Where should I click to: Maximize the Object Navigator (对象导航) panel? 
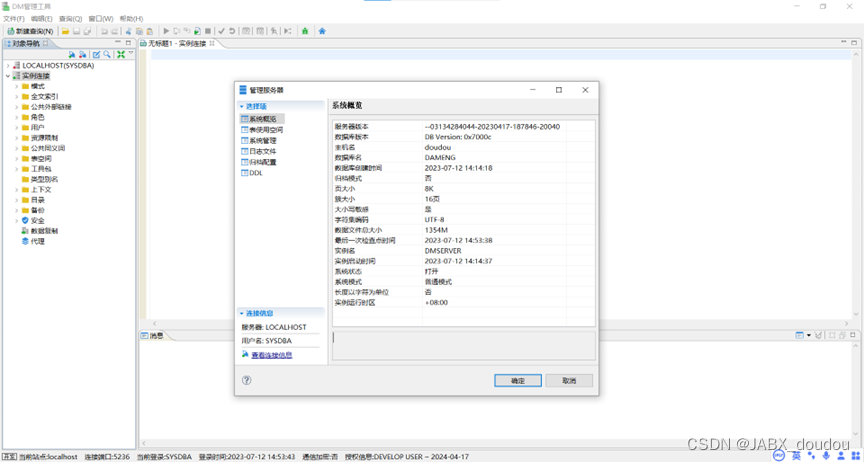pyautogui.click(x=128, y=42)
